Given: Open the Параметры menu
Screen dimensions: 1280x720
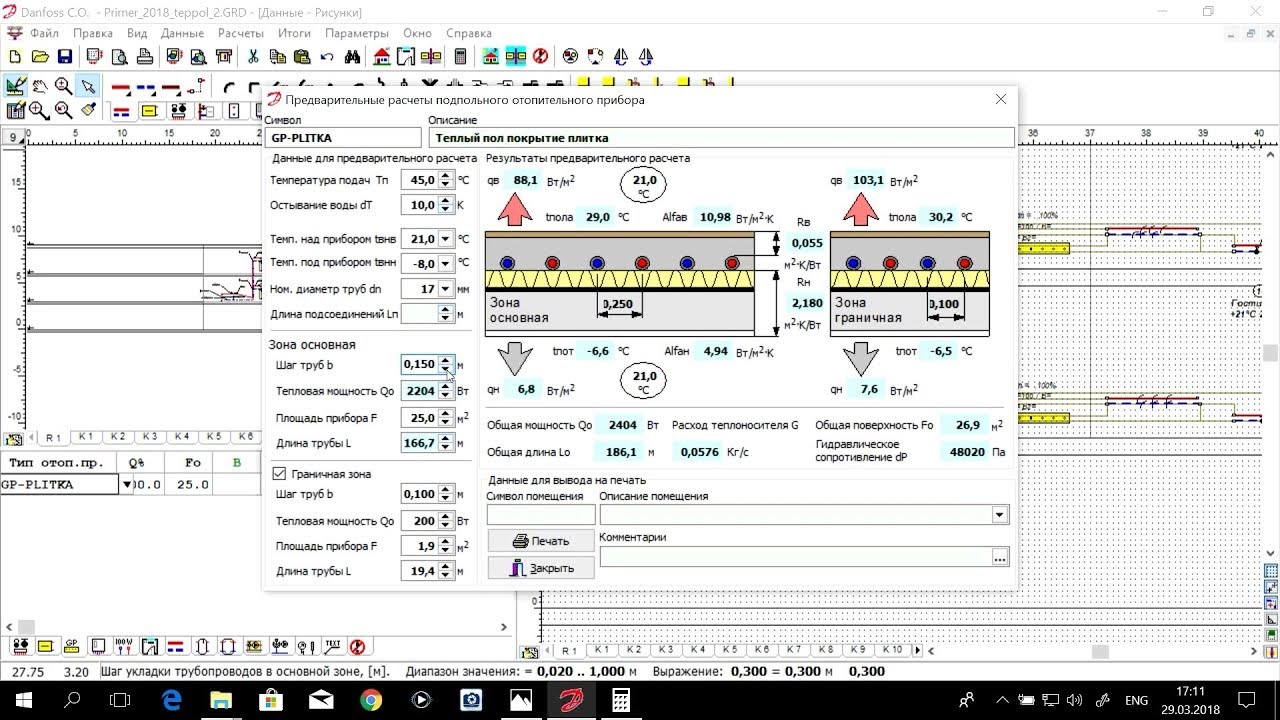Looking at the screenshot, I should [357, 33].
